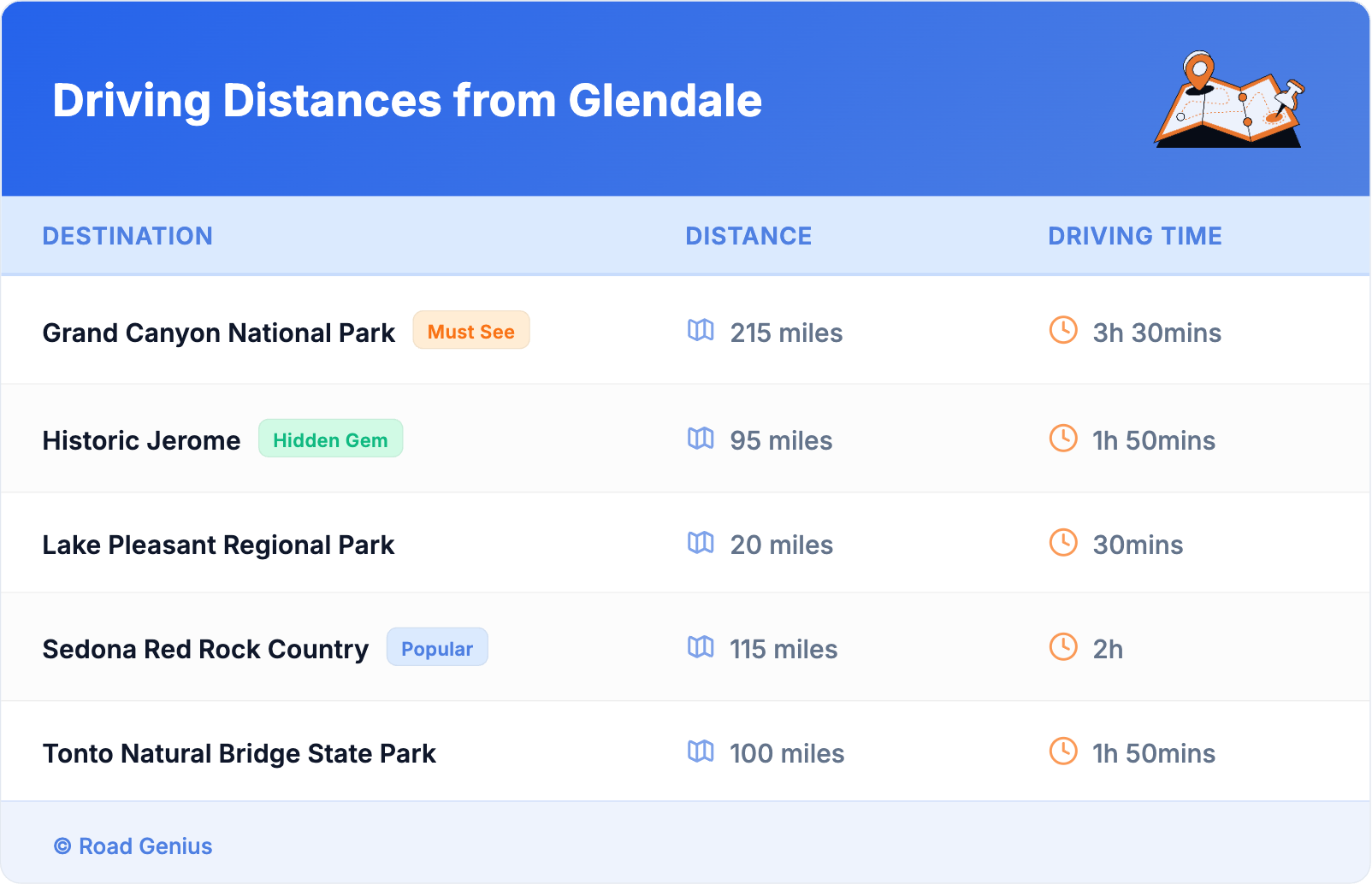Click the clock icon beside 30mins
1372x884 pixels.
[1063, 542]
